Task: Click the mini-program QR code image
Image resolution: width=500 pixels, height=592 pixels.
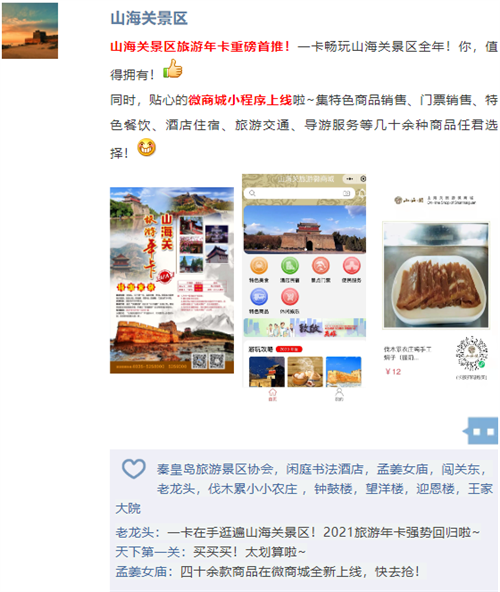Action: tap(471, 354)
